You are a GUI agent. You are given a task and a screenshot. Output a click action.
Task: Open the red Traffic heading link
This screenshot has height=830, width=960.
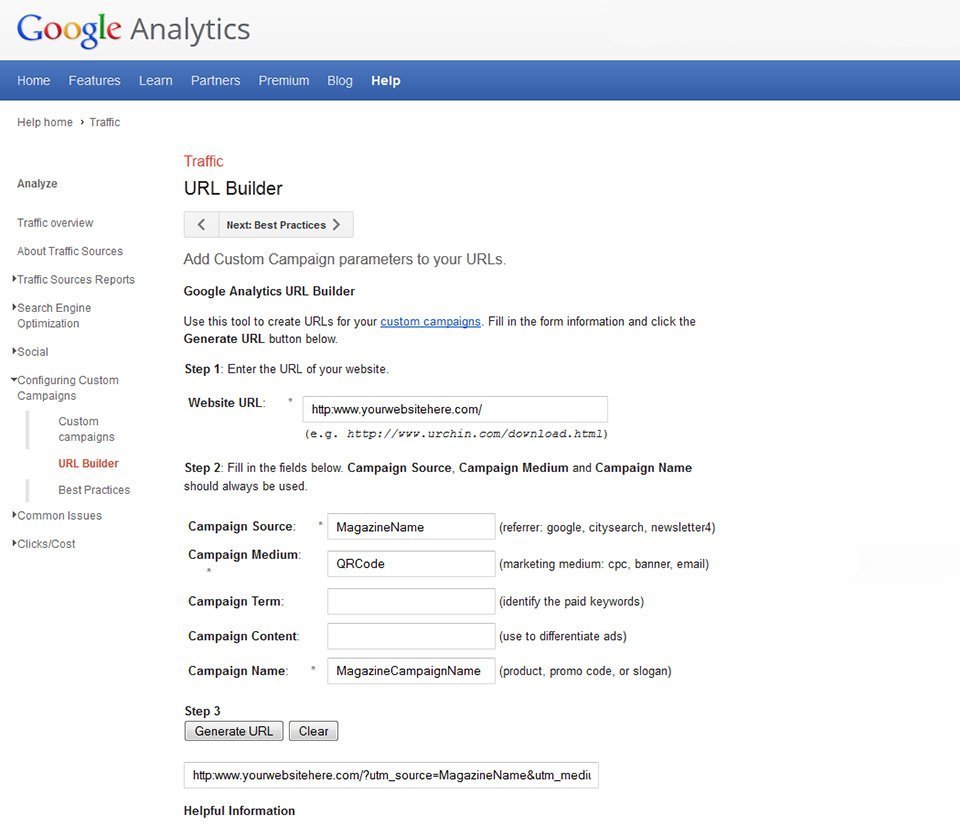point(204,161)
